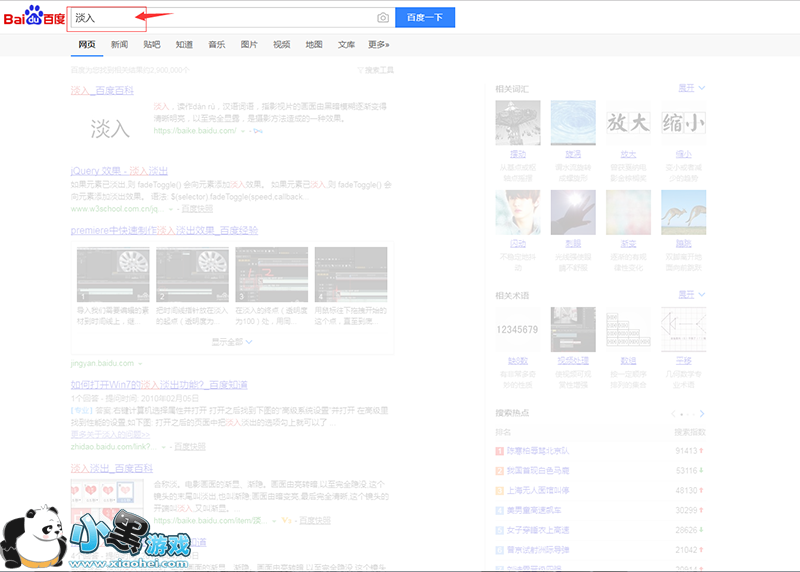Click the 淡入 calligraphy thumbnail

110,128
